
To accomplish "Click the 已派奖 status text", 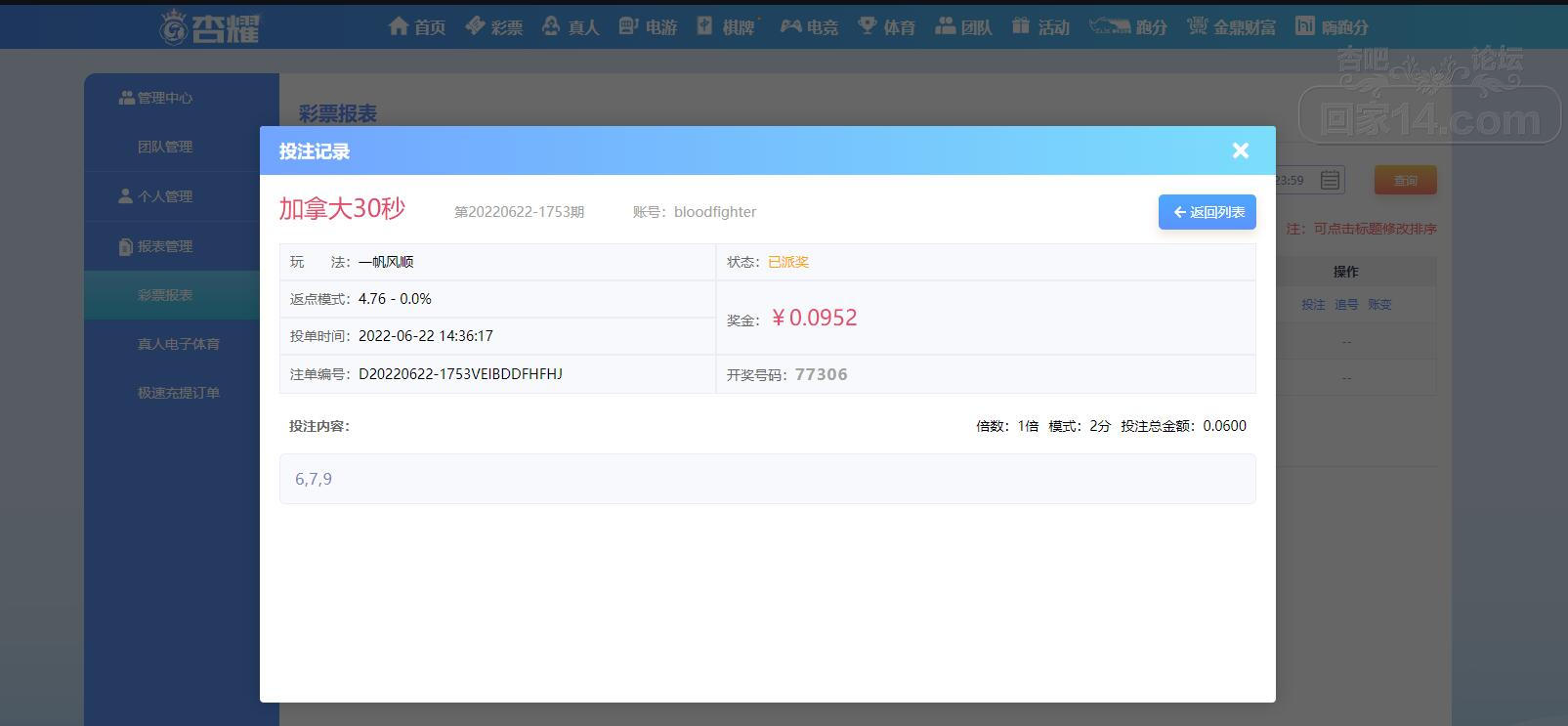I will point(788,262).
